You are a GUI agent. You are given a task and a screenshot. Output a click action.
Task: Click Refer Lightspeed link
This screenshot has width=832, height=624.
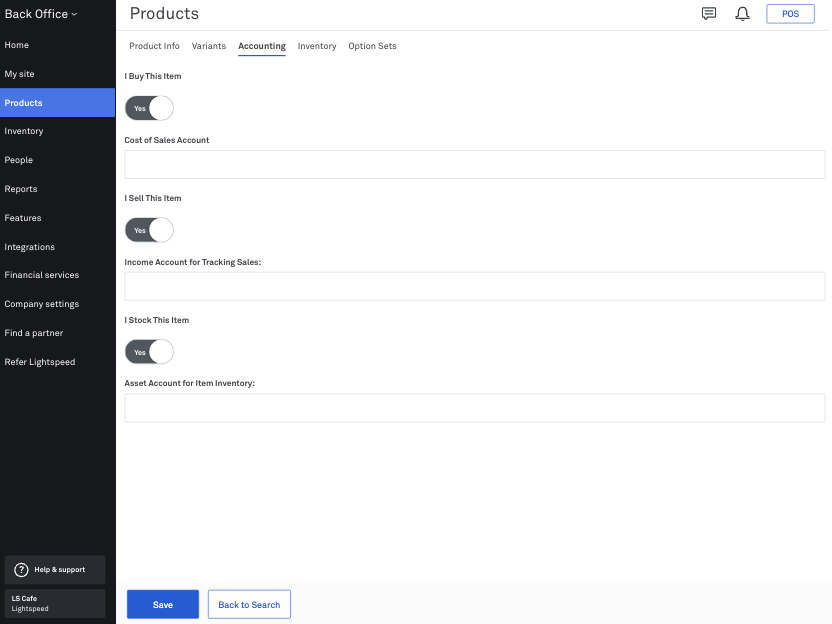click(57, 362)
